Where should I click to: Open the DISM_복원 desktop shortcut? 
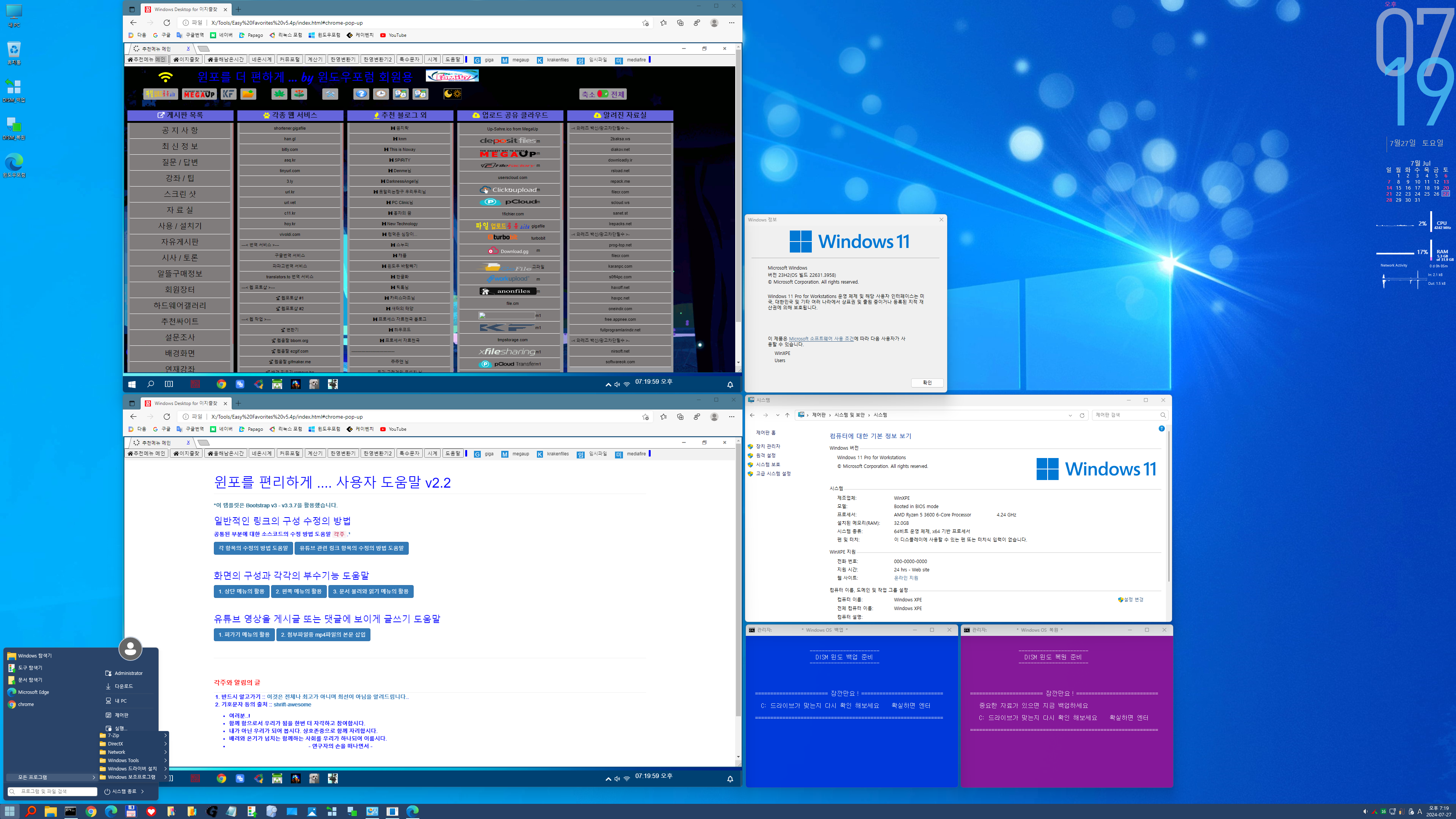click(14, 128)
